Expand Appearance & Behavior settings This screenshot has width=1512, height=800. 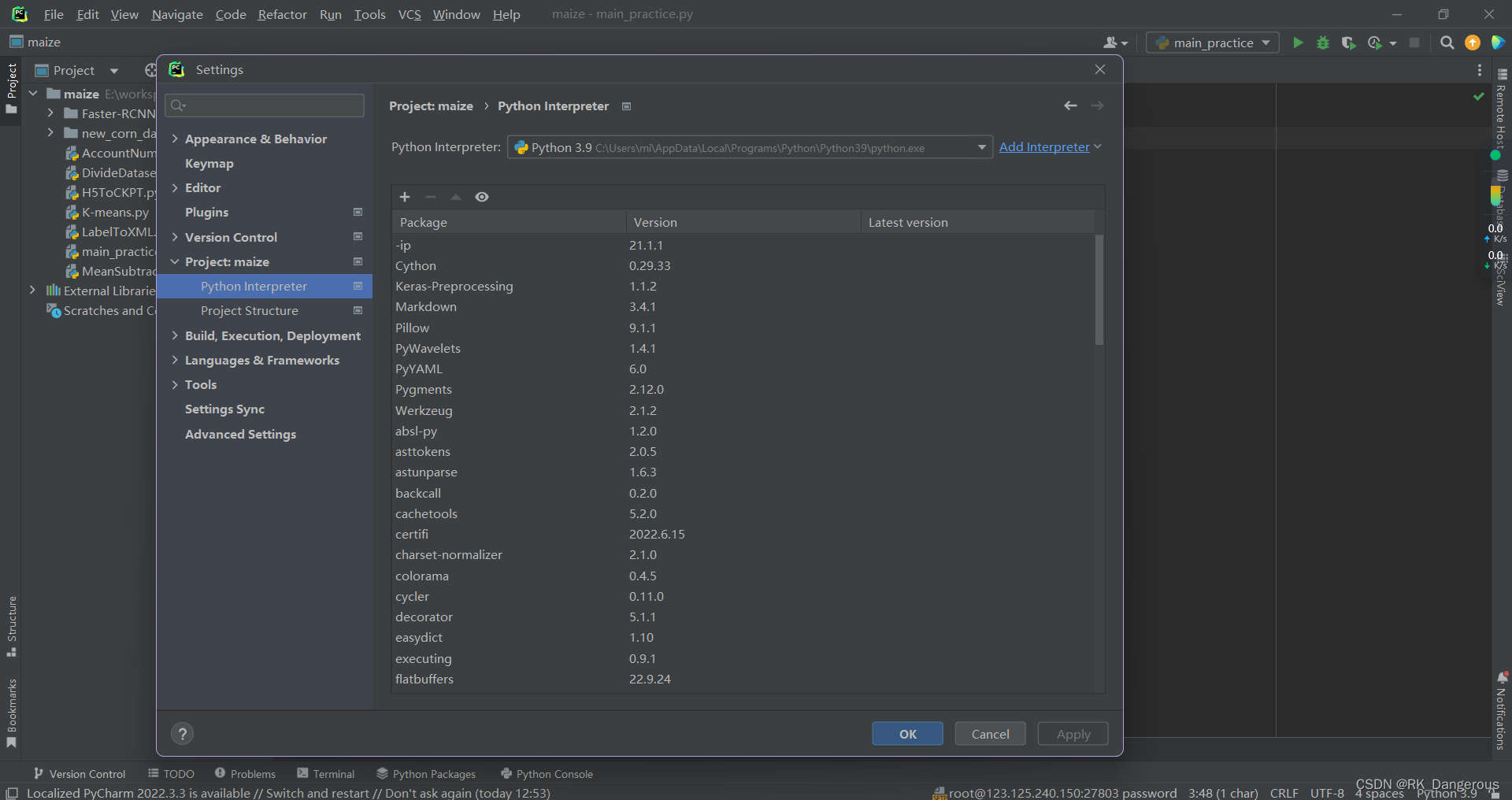(x=175, y=139)
